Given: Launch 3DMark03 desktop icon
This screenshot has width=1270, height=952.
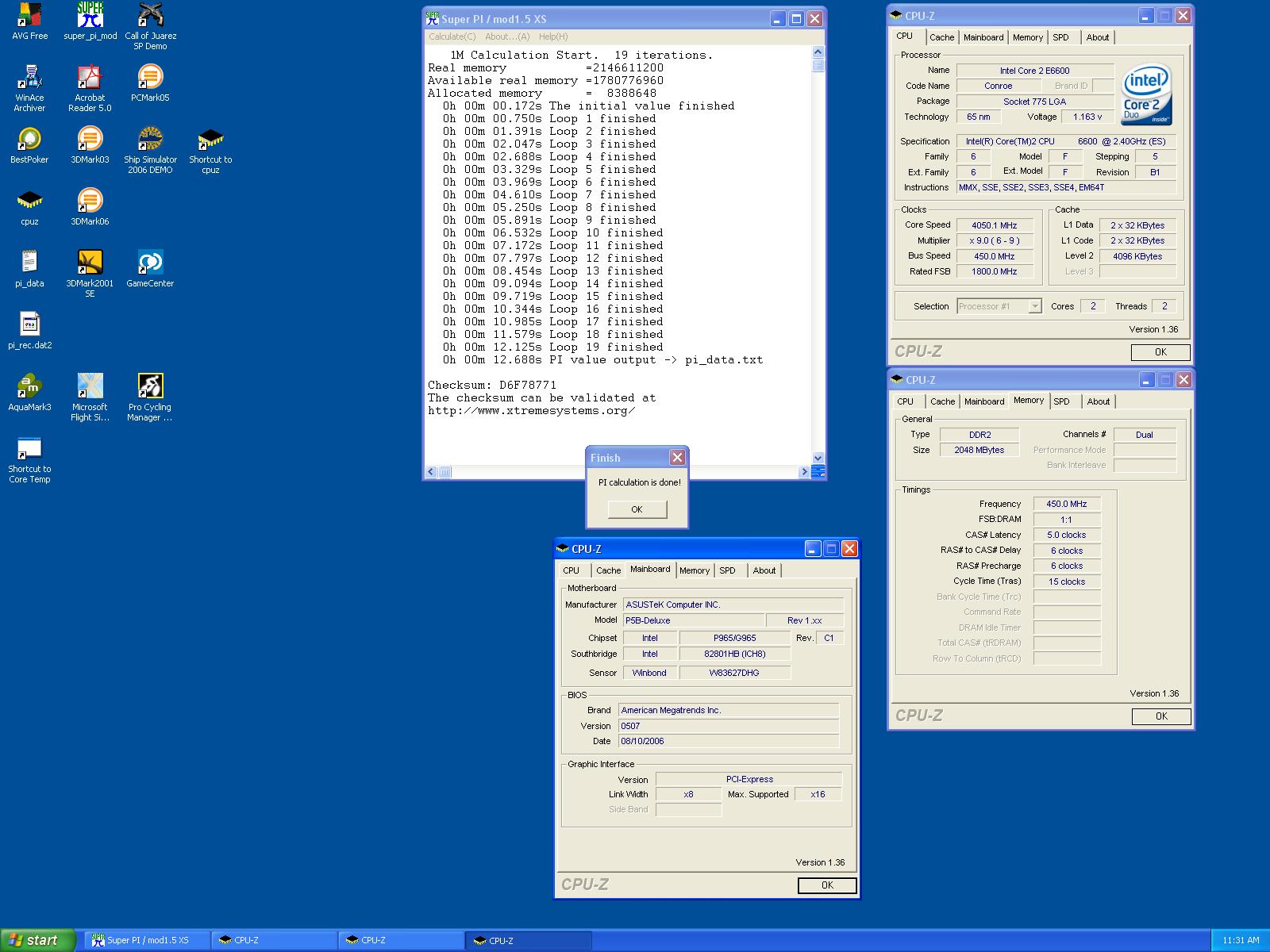Looking at the screenshot, I should click(90, 146).
